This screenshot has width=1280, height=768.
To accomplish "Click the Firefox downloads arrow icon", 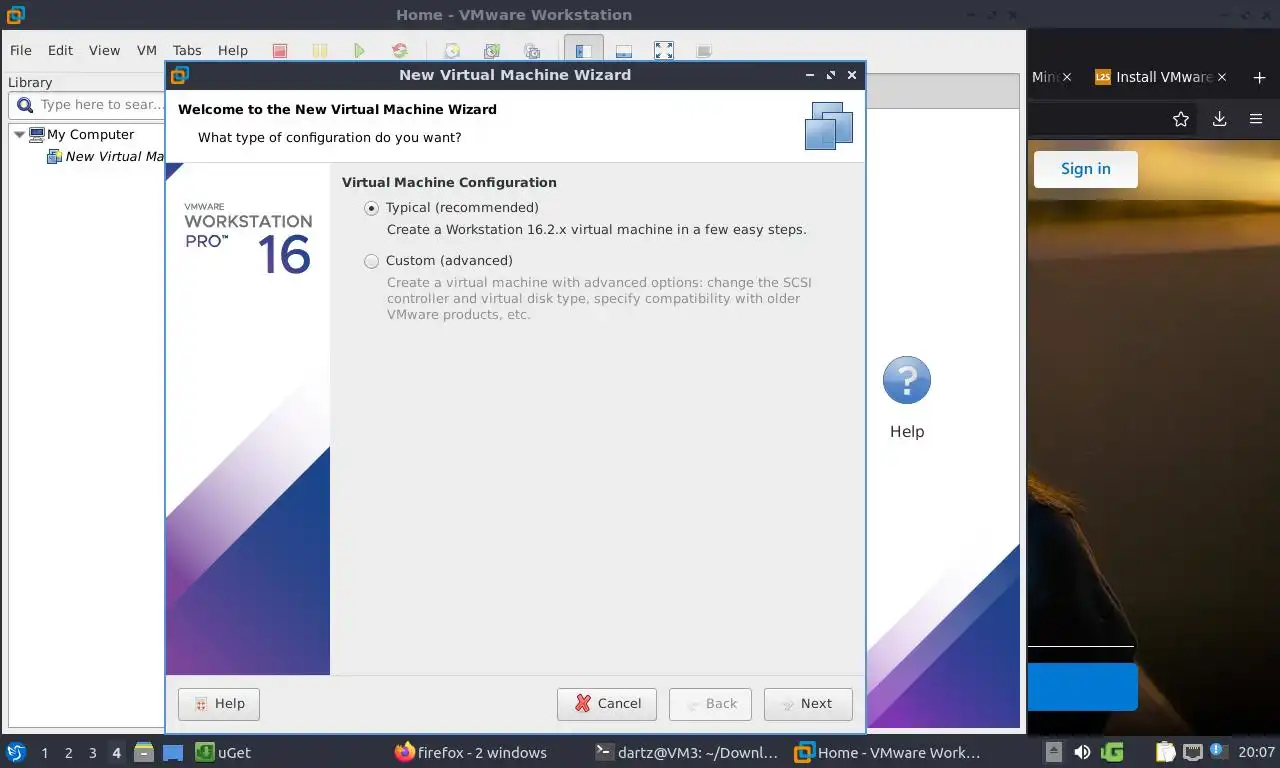I will click(x=1219, y=119).
